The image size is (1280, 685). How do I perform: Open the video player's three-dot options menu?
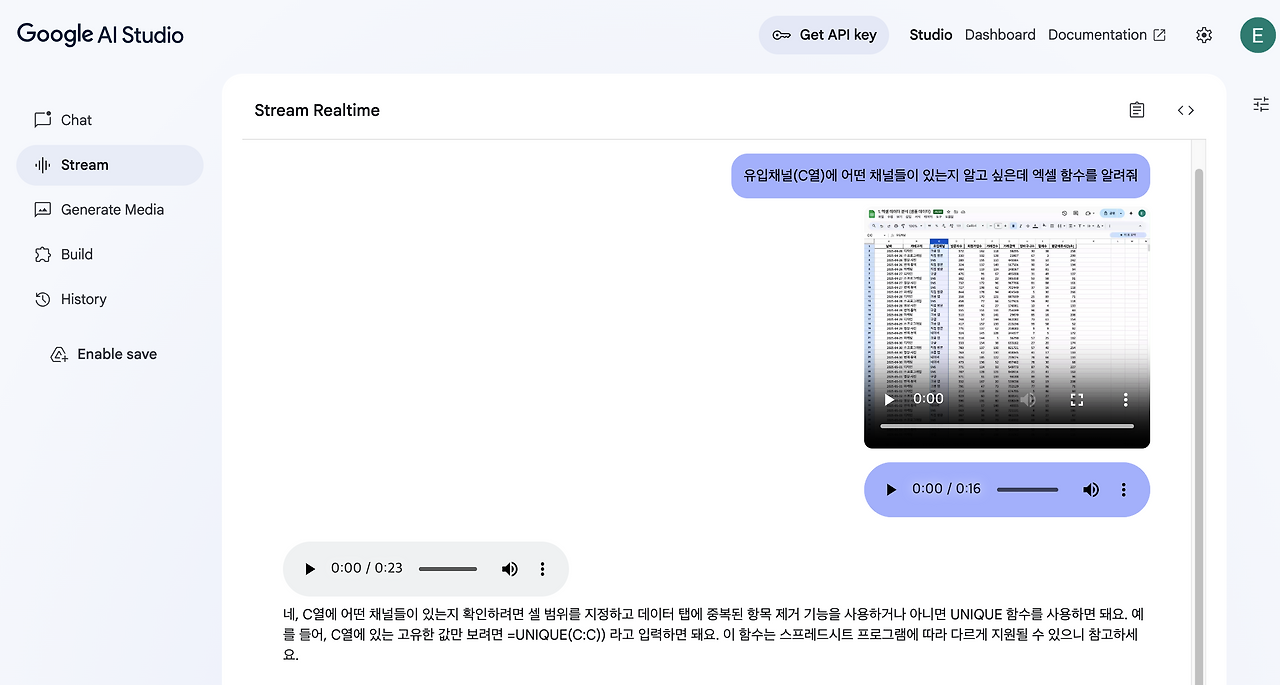coord(1125,399)
